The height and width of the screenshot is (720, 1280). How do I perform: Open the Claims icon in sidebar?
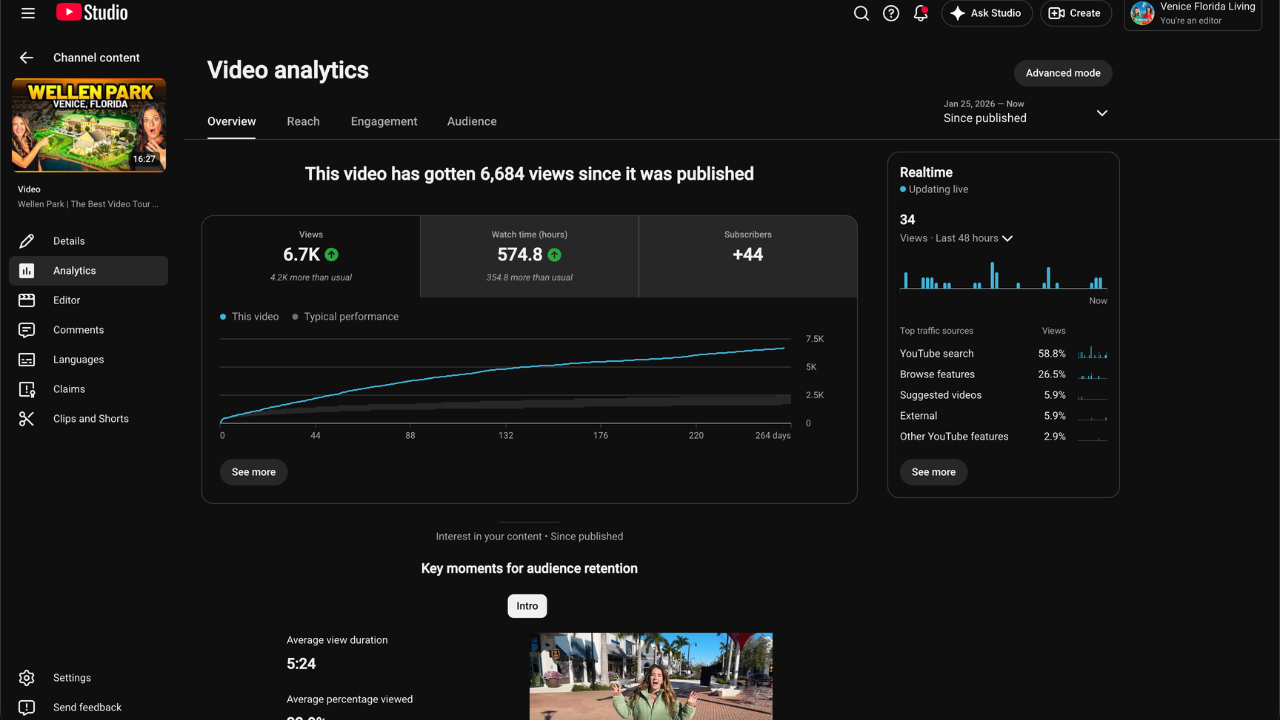[27, 389]
